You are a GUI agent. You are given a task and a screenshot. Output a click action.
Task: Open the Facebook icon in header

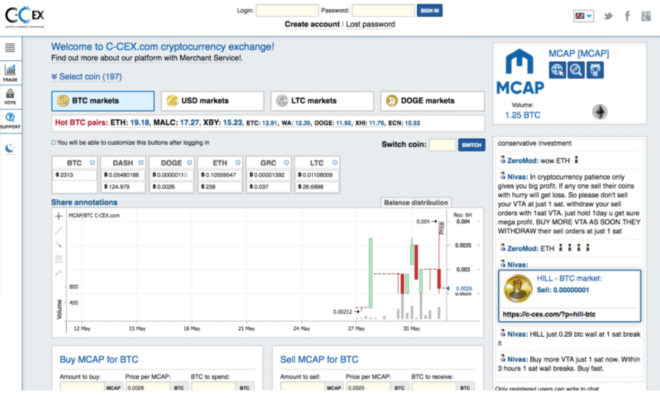[x=627, y=16]
